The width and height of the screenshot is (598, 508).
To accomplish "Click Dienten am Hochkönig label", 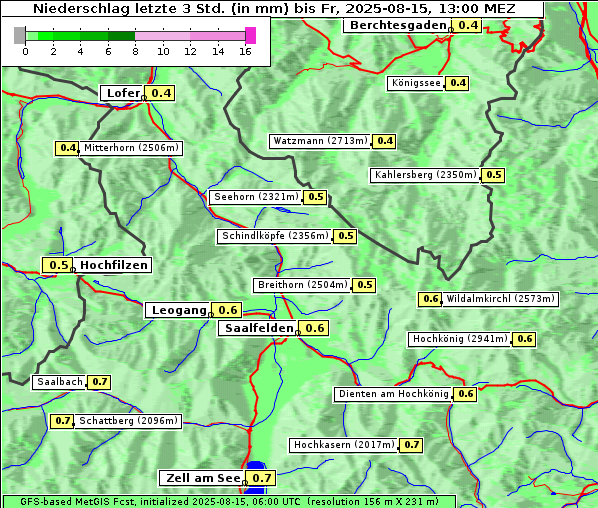I will pos(393,394).
